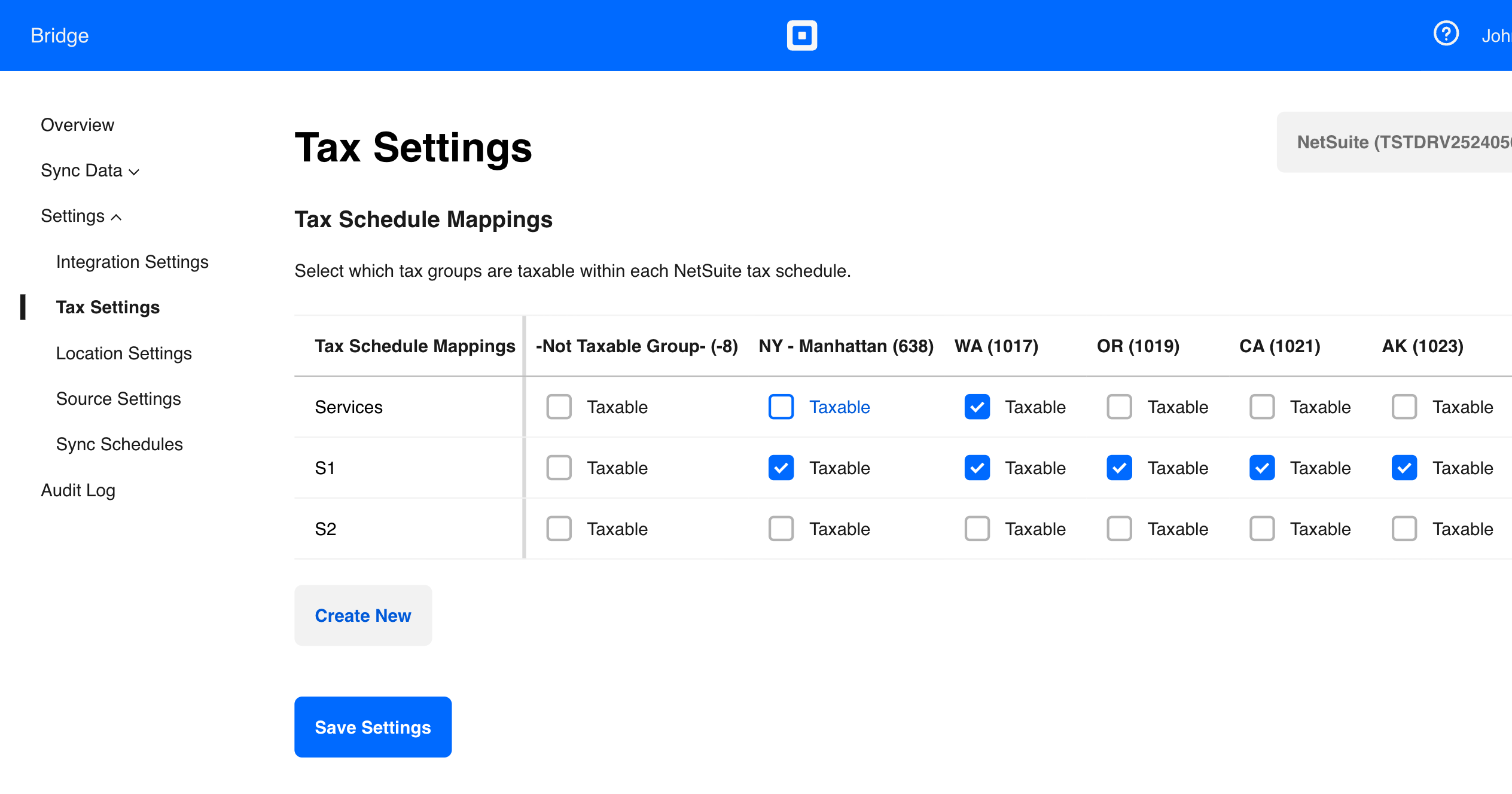1512x794 pixels.
Task: Go to Integration Settings page
Action: tap(132, 262)
